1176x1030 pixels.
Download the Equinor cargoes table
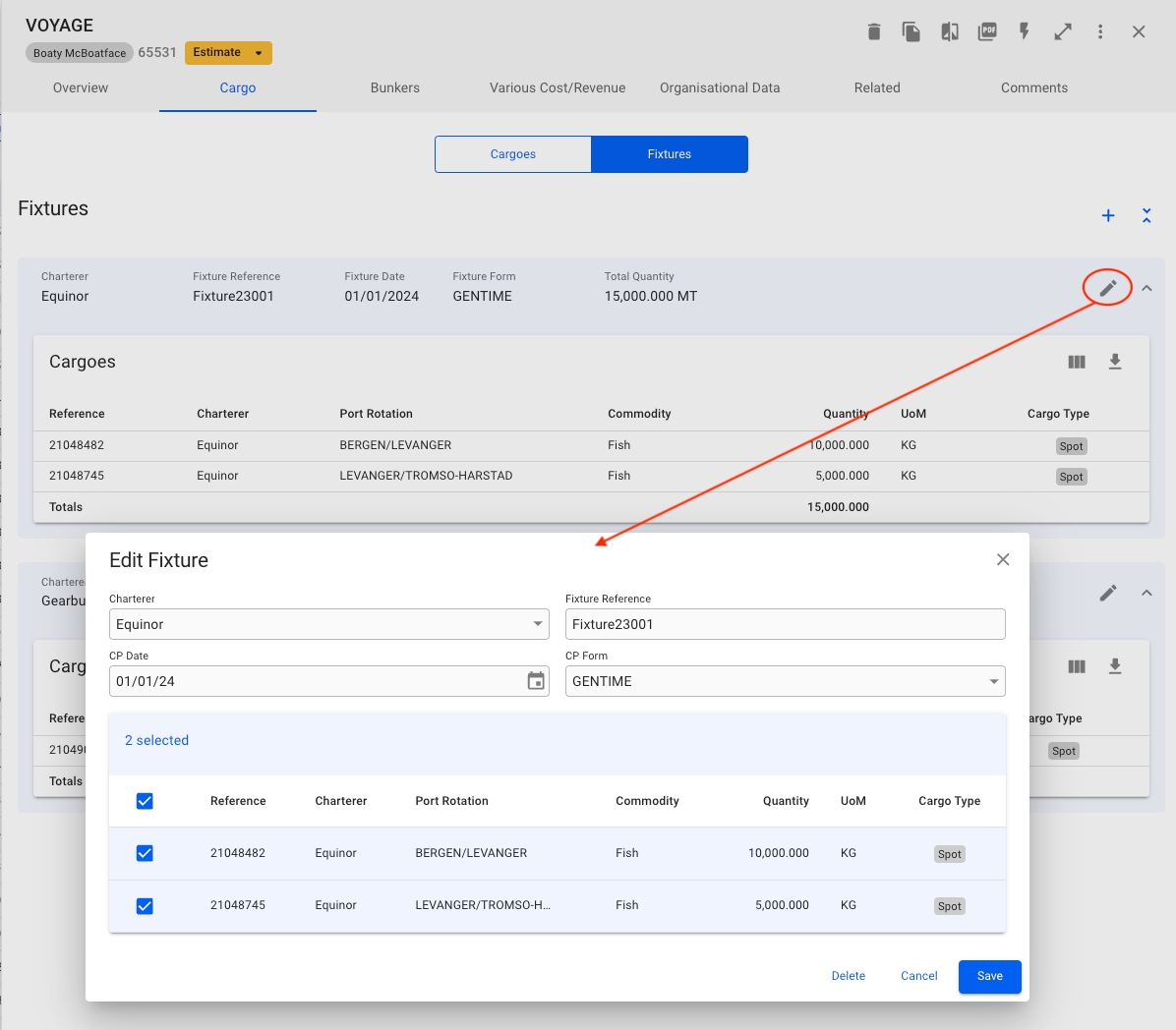click(1115, 362)
